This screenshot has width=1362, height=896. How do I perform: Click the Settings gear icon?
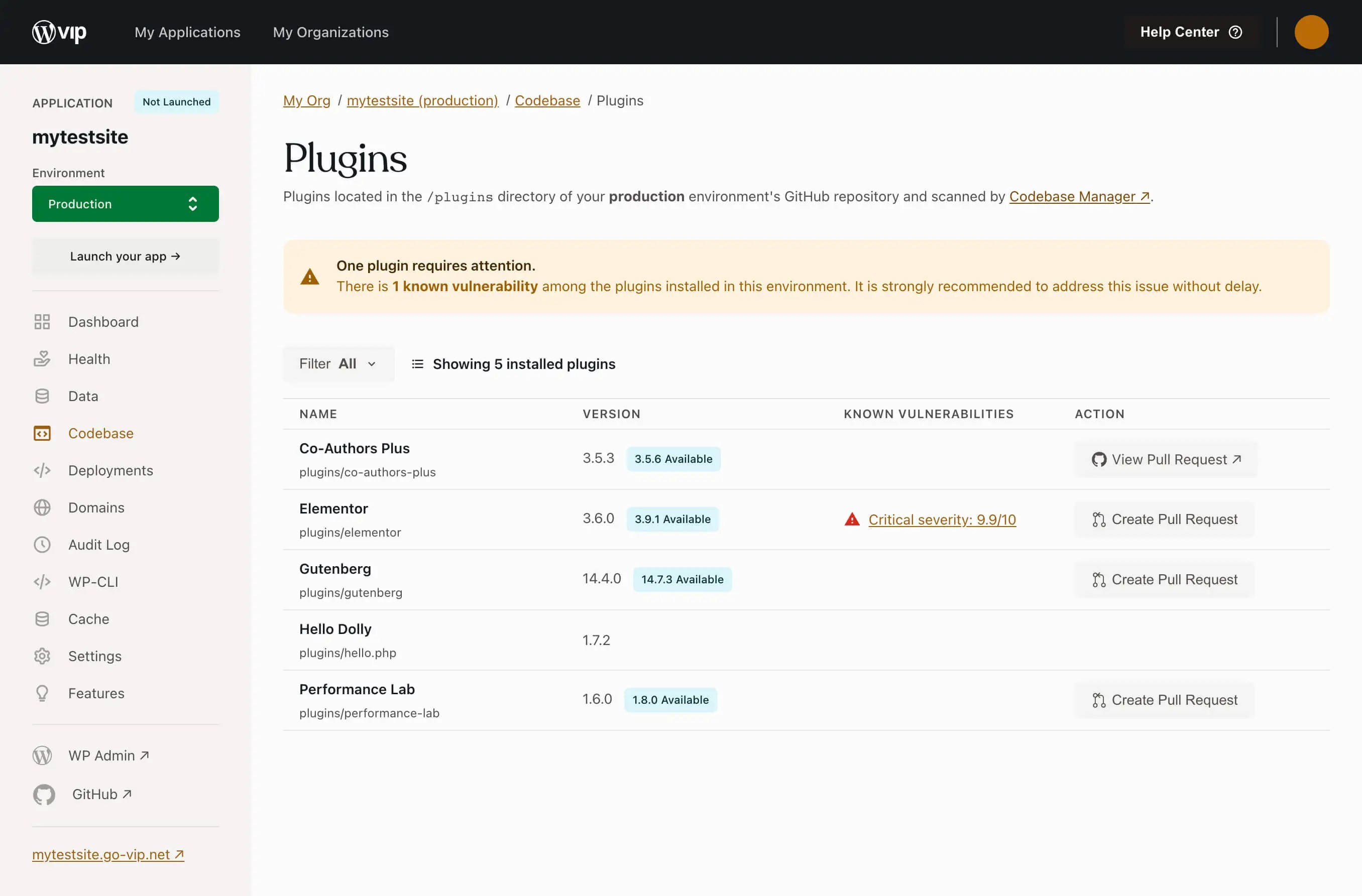tap(42, 656)
